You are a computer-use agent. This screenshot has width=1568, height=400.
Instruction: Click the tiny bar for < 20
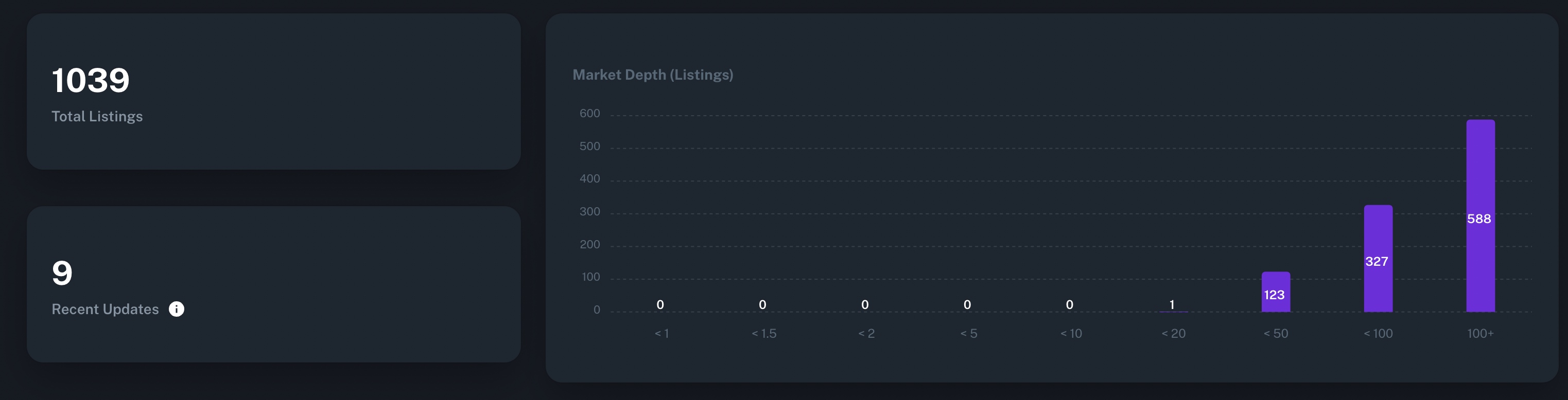click(x=1173, y=311)
